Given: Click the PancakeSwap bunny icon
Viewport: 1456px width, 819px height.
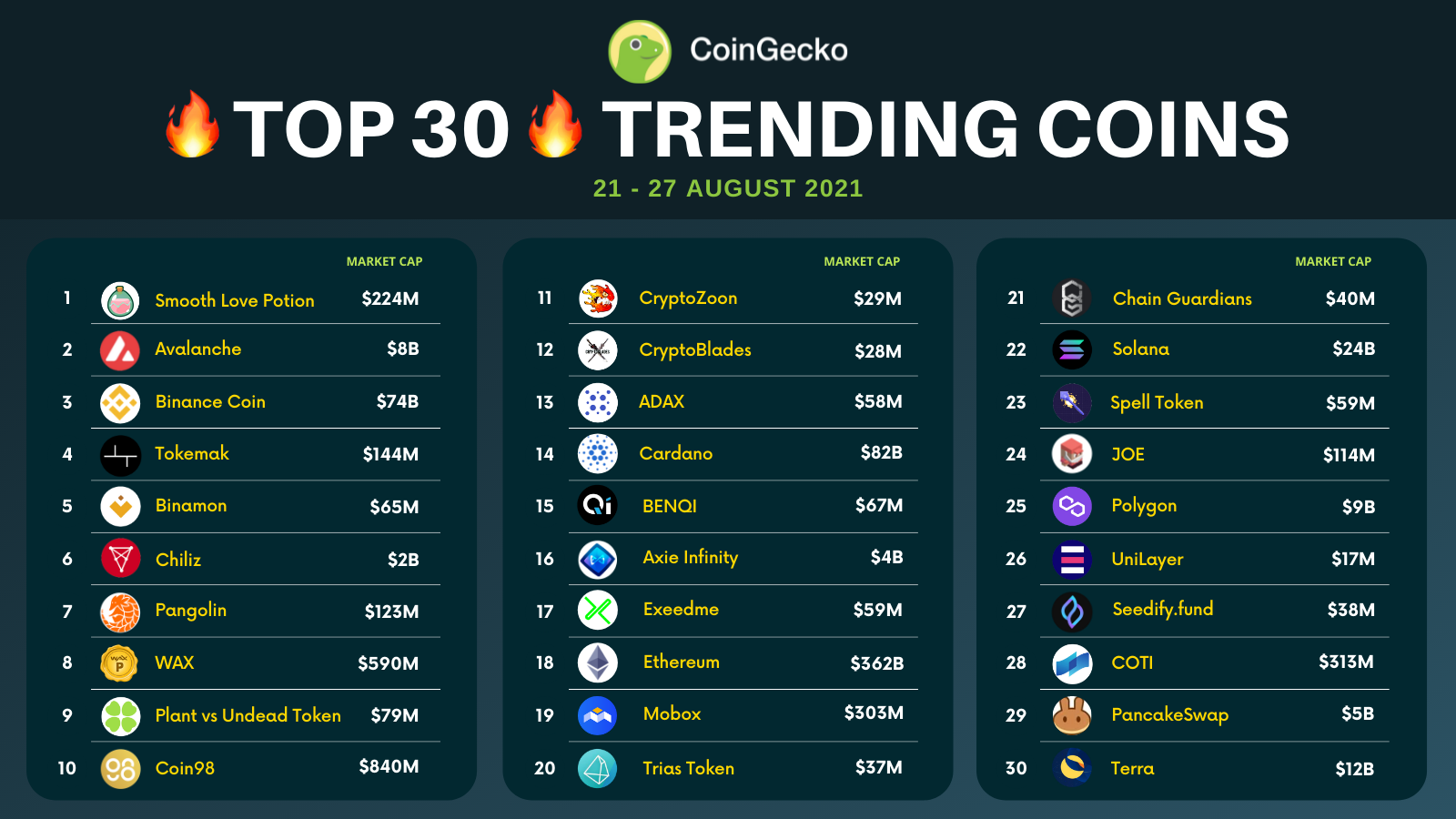Looking at the screenshot, I should coord(1072,715).
